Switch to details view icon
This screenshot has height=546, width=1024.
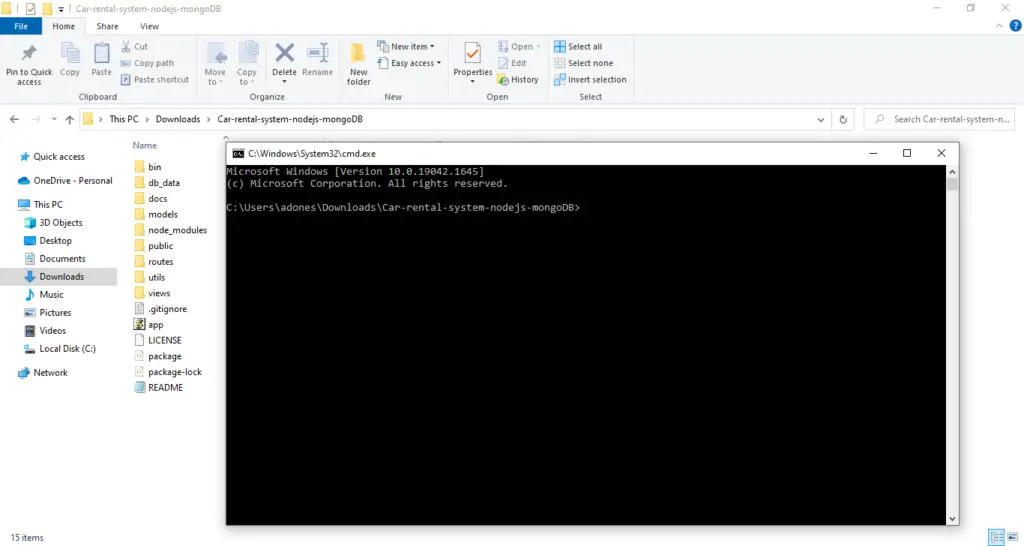coord(997,537)
